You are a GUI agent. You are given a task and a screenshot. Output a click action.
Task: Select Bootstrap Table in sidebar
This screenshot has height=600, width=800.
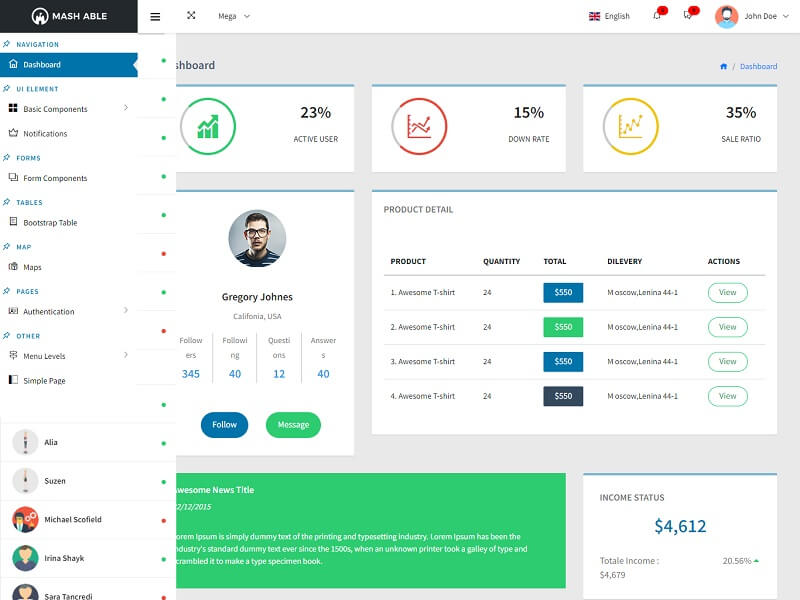tap(50, 223)
